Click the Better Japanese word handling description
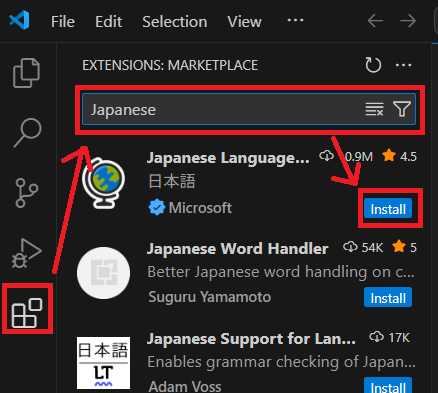Image resolution: width=438 pixels, height=393 pixels. [281, 272]
